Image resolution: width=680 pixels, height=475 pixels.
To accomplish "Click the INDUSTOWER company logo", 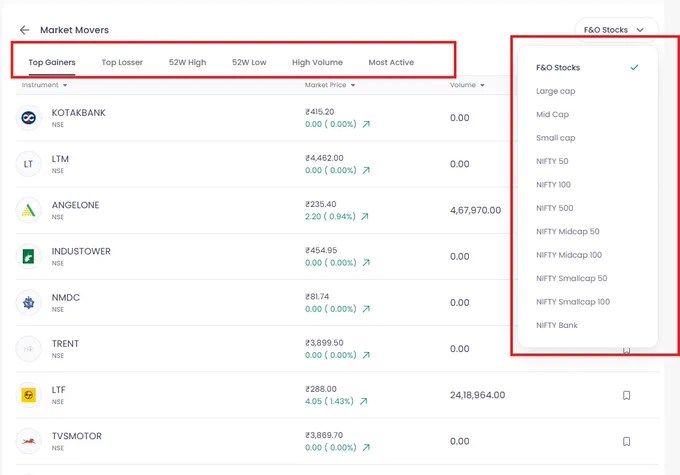I will click(29, 256).
